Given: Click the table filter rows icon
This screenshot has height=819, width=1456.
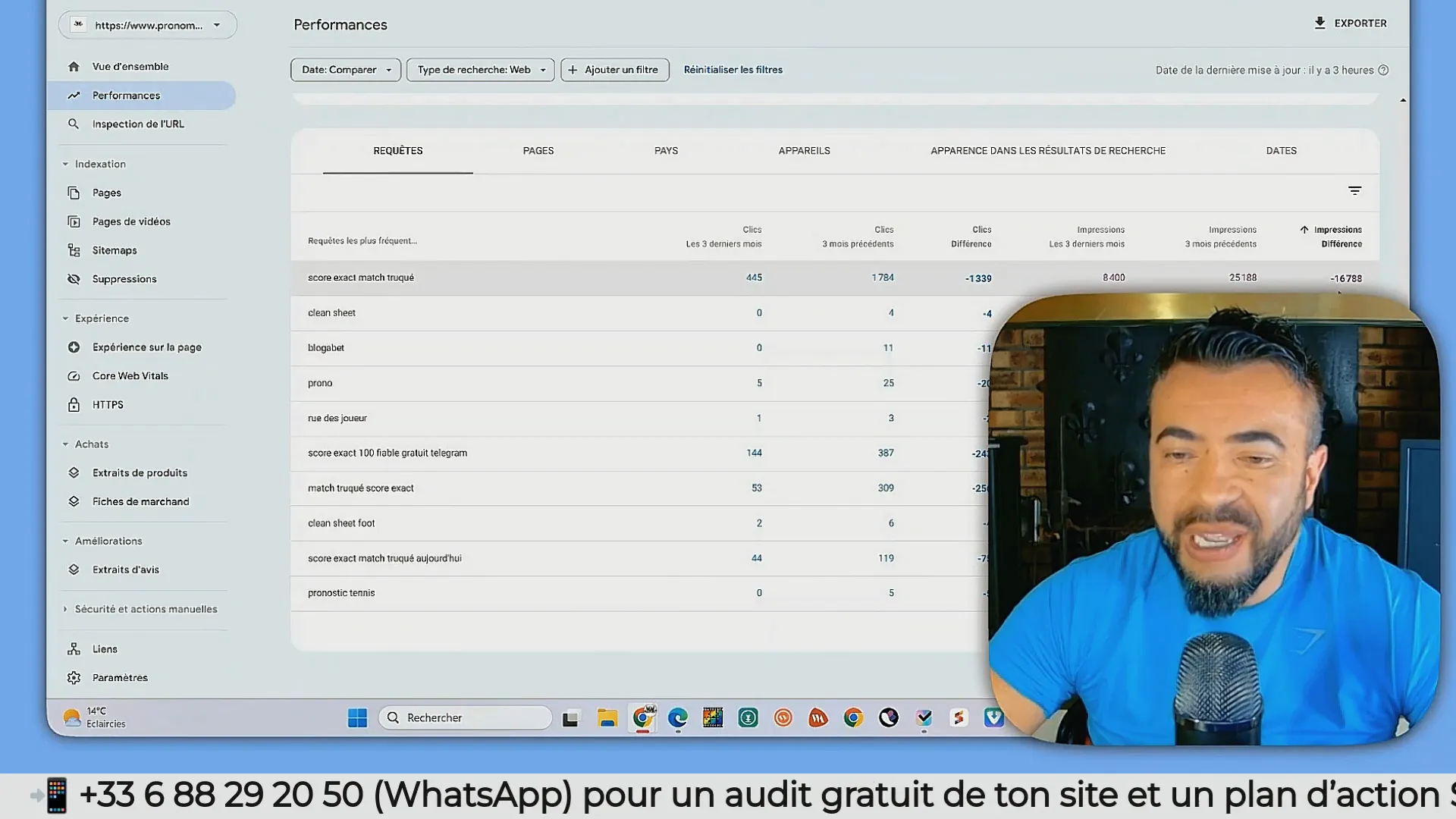Looking at the screenshot, I should tap(1354, 191).
